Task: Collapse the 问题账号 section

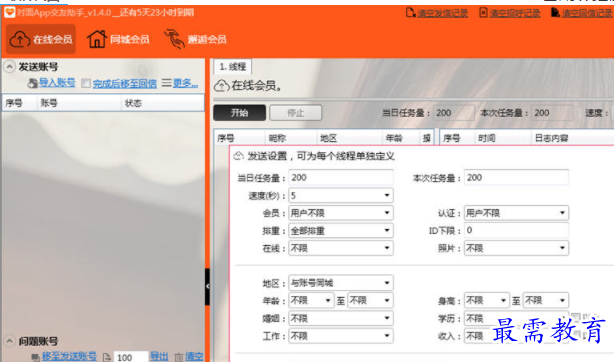Action: click(9, 341)
